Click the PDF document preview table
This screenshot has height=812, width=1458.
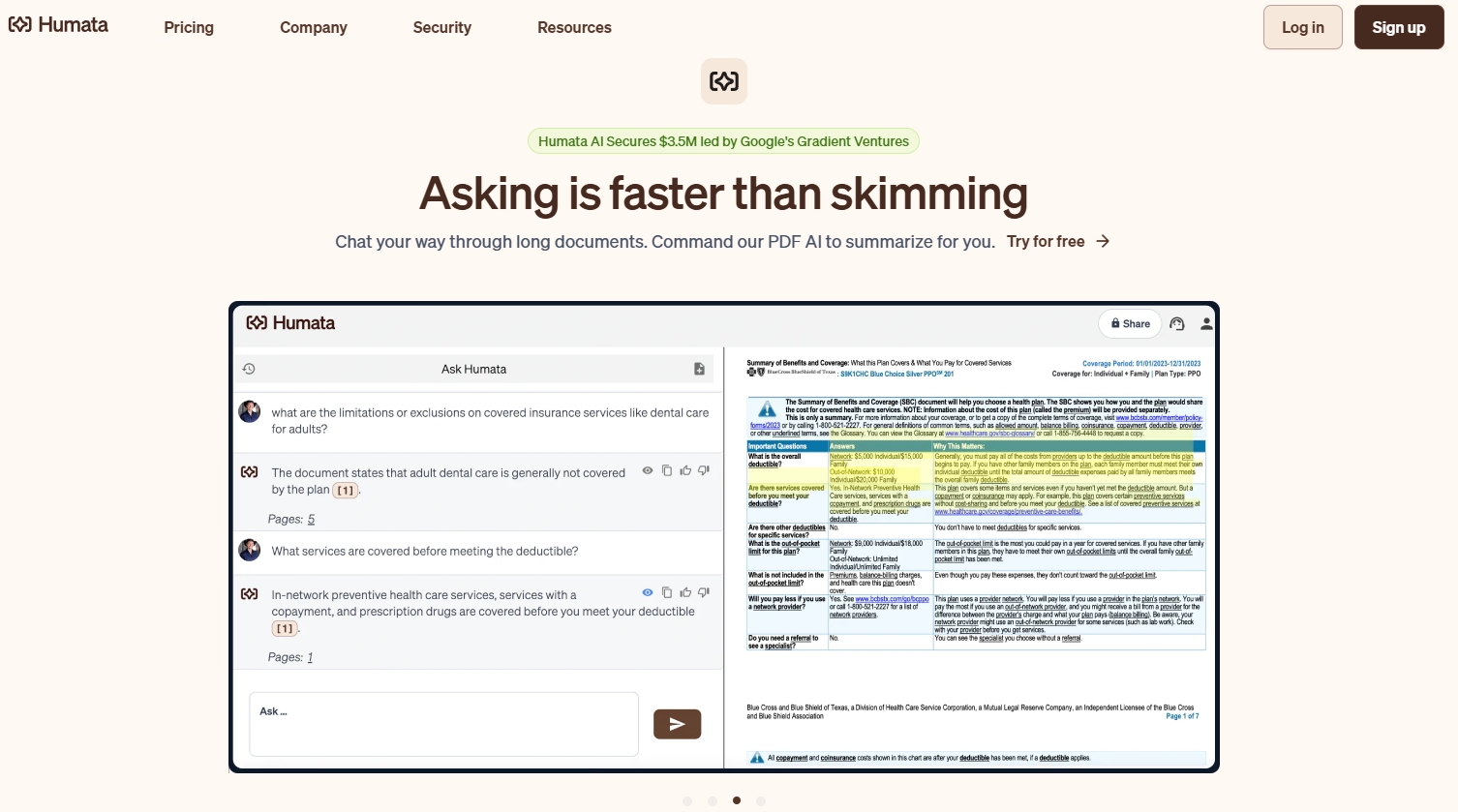[x=976, y=545]
